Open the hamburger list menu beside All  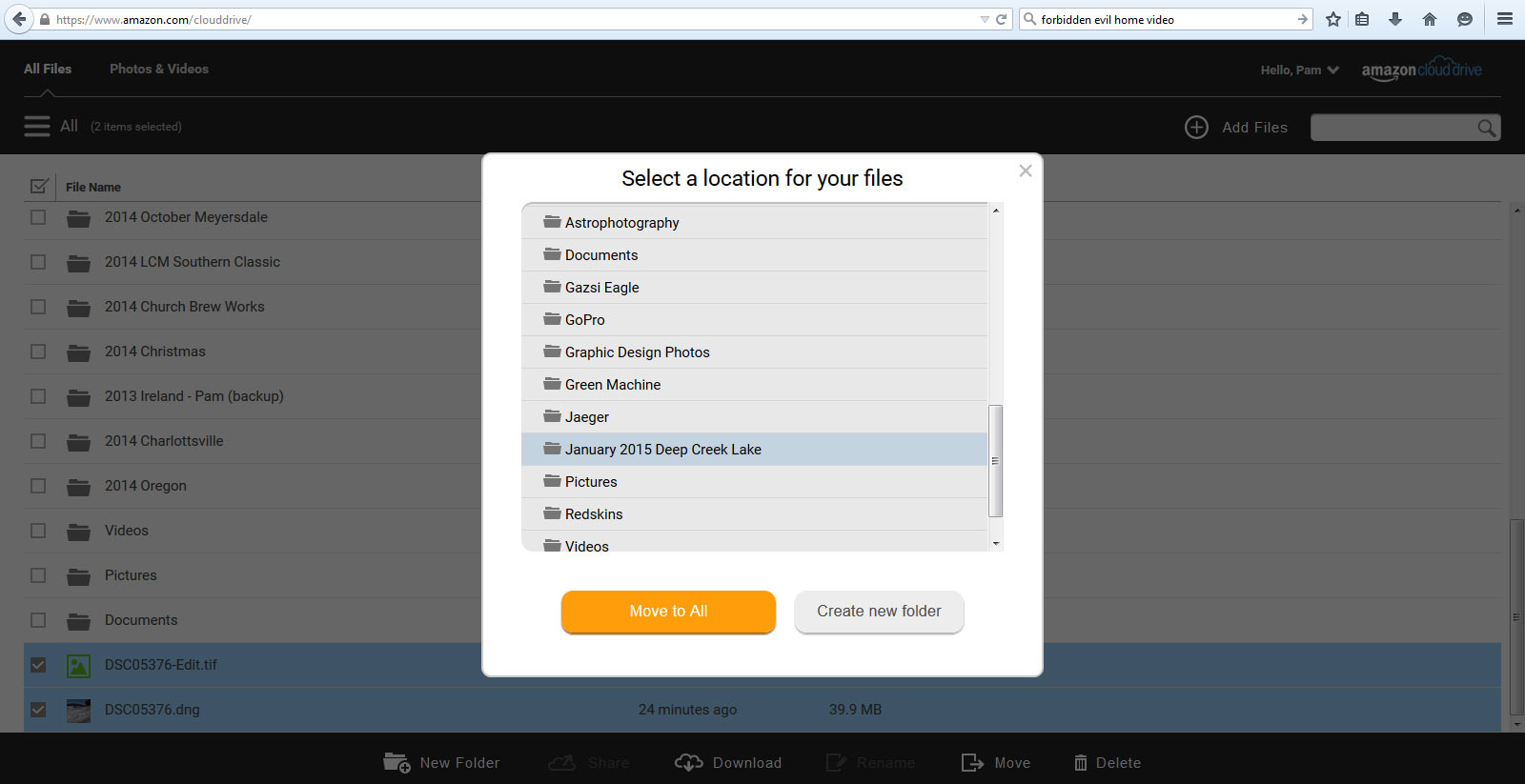coord(37,127)
